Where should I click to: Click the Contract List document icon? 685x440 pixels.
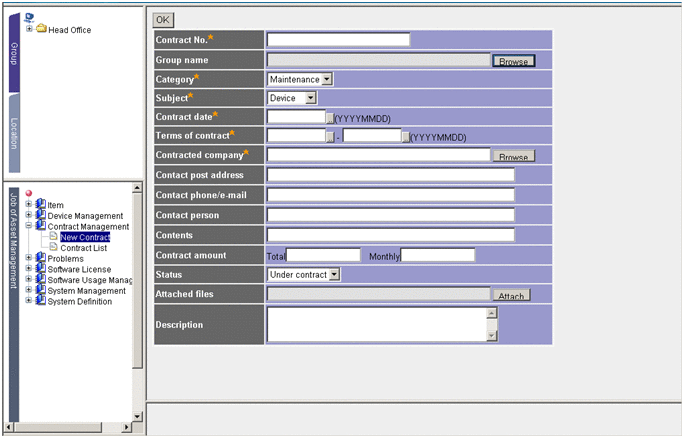coord(54,247)
